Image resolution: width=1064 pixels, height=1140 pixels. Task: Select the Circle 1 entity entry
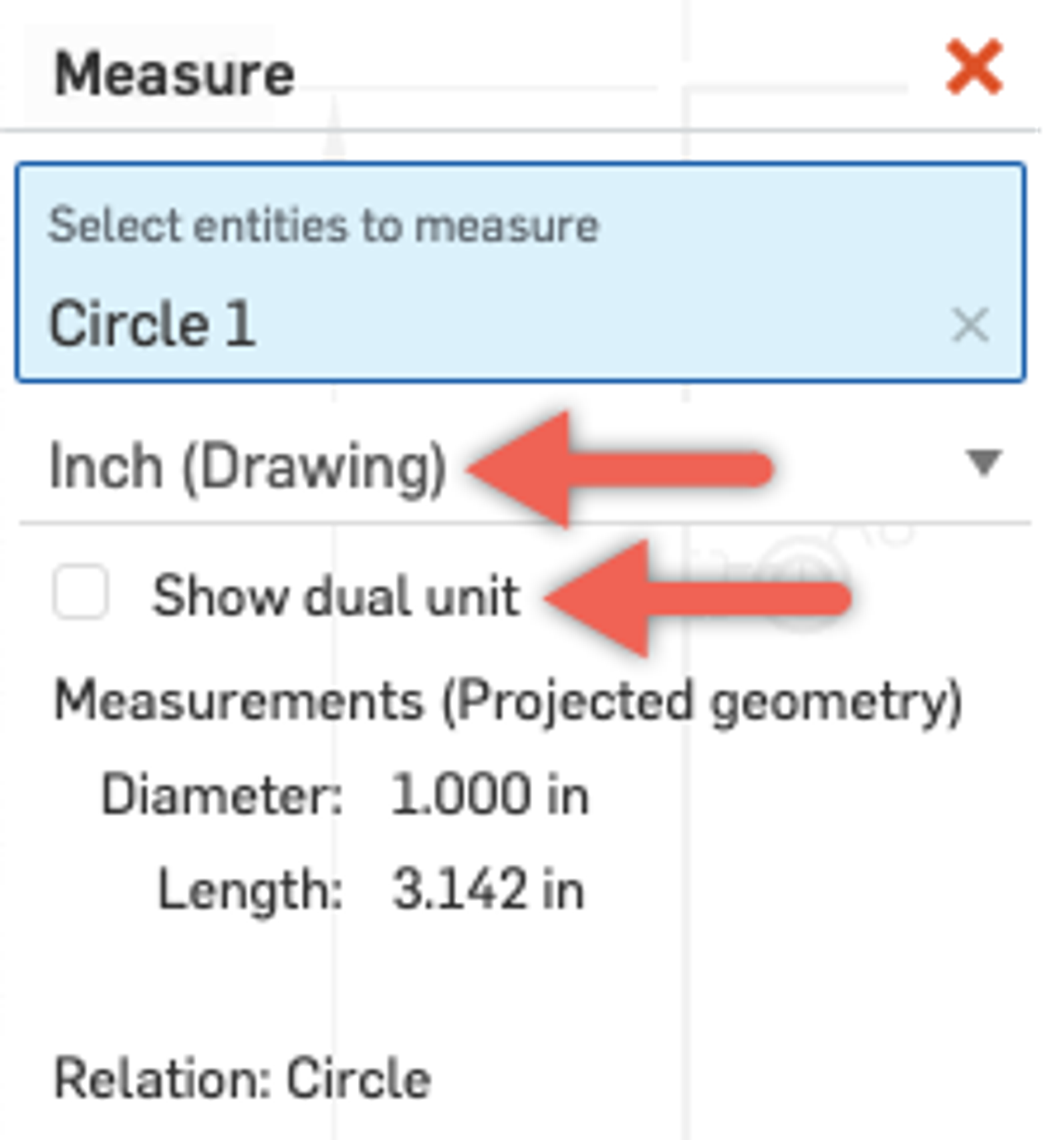coord(153,324)
